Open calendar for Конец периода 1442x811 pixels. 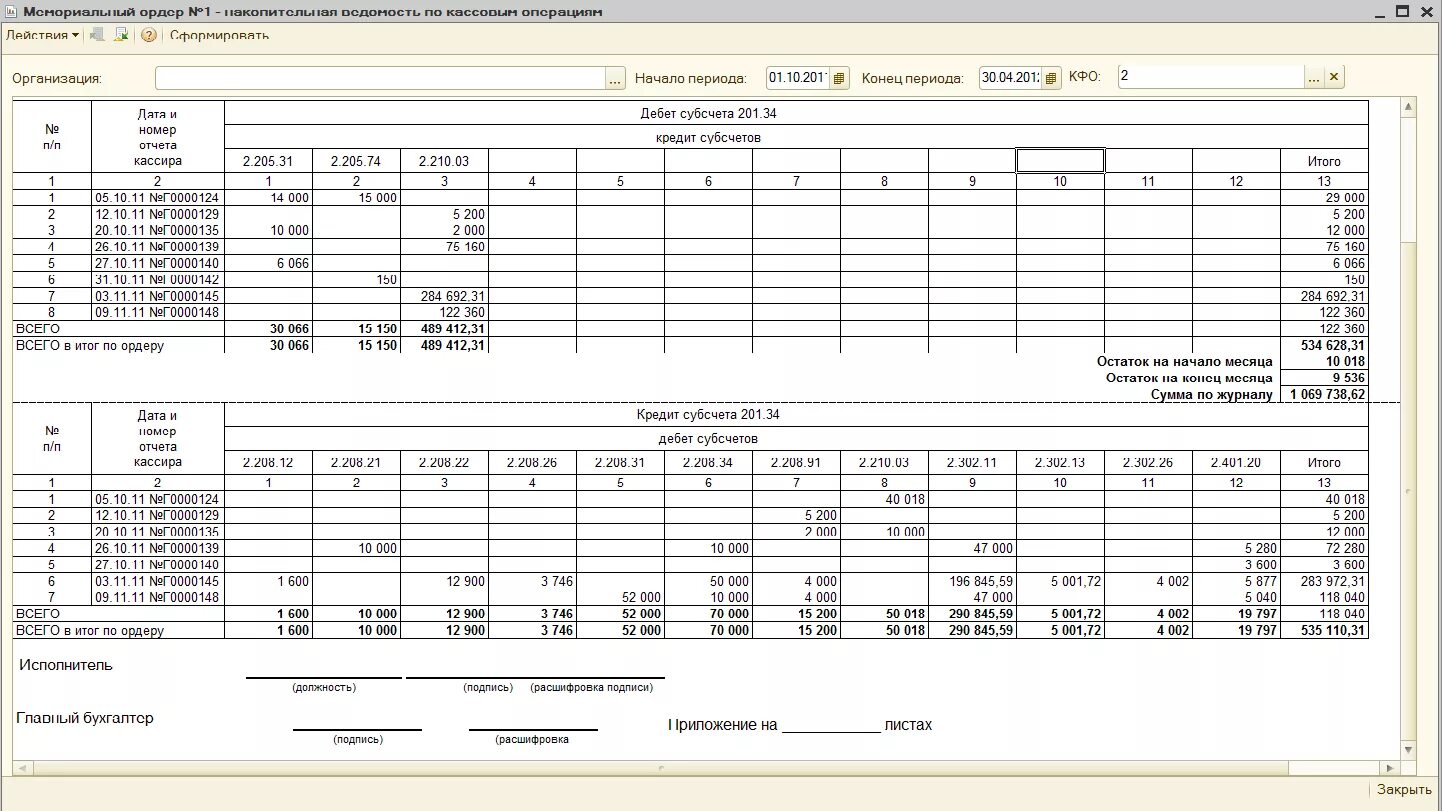pos(1051,78)
